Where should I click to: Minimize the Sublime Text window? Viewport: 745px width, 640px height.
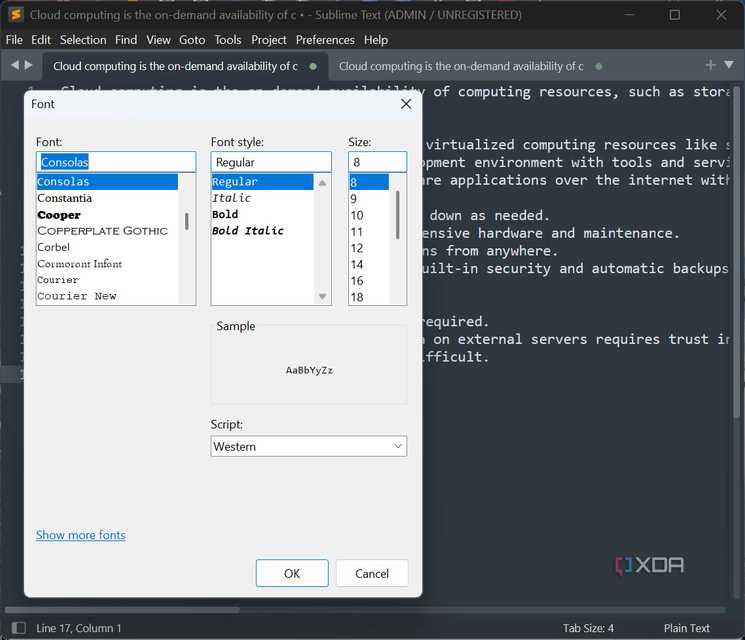(x=629, y=15)
